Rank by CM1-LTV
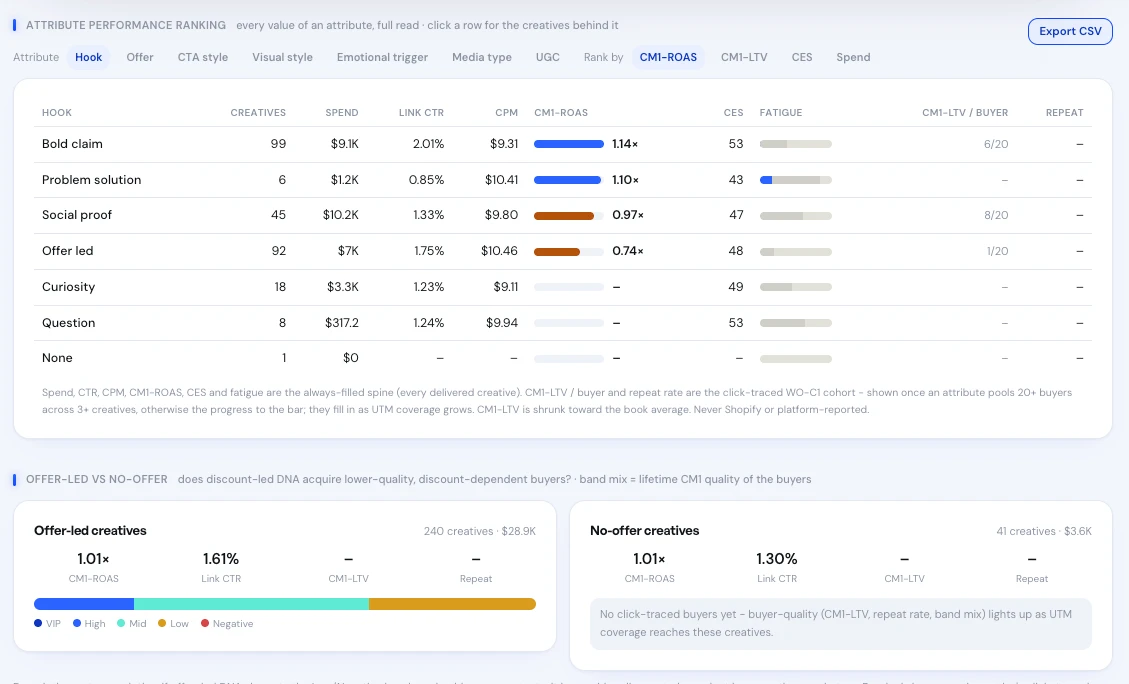 click(x=744, y=57)
